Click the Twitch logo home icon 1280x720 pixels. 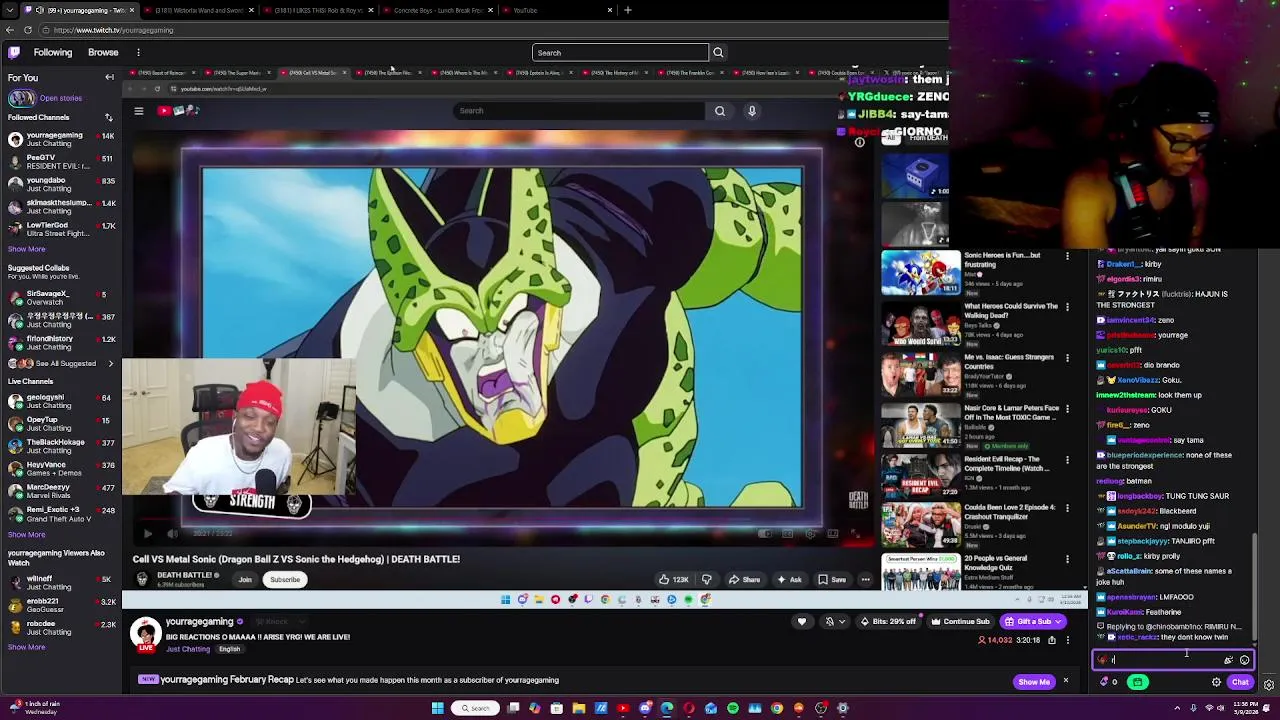coord(14,52)
